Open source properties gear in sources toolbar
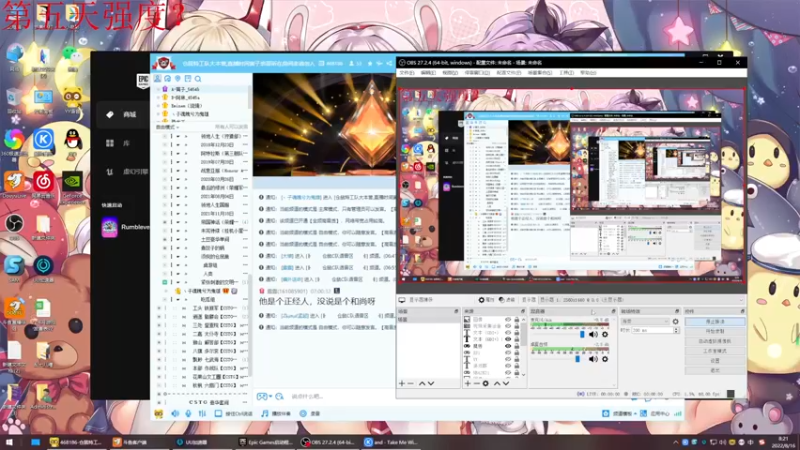800x450 pixels. coord(485,383)
